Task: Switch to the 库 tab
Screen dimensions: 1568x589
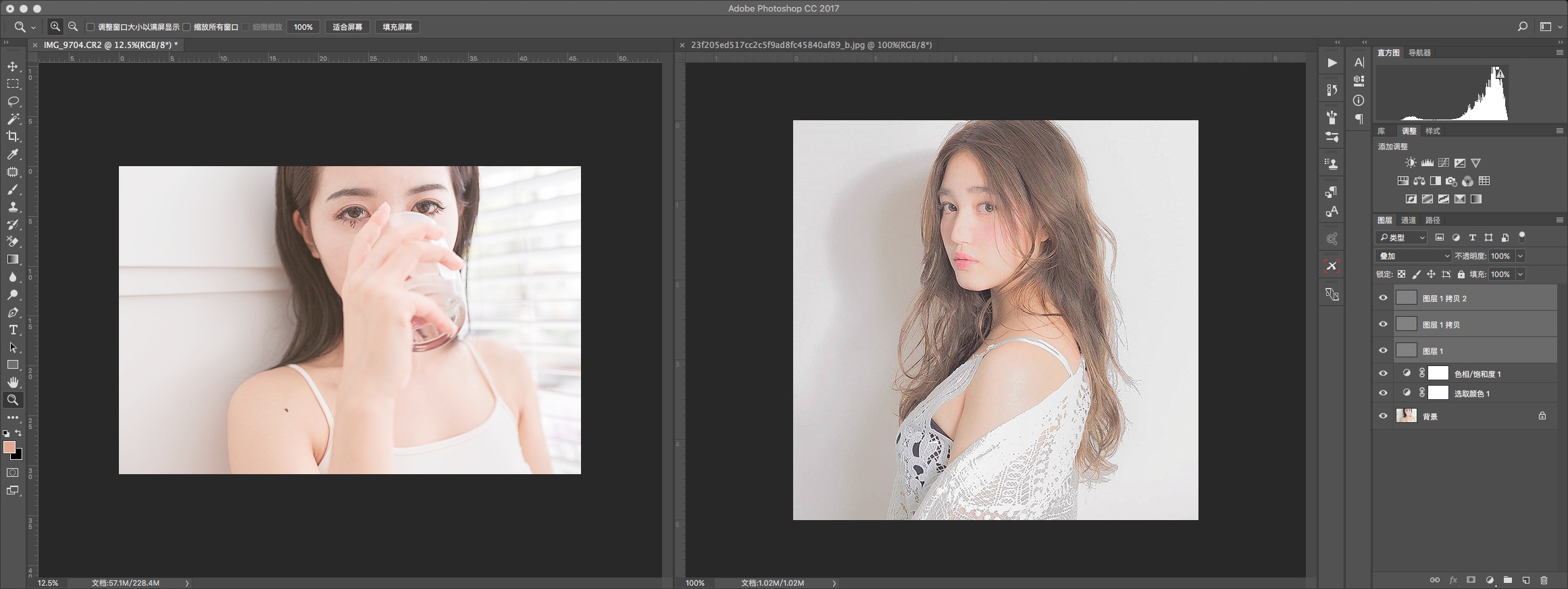Action: [1382, 131]
